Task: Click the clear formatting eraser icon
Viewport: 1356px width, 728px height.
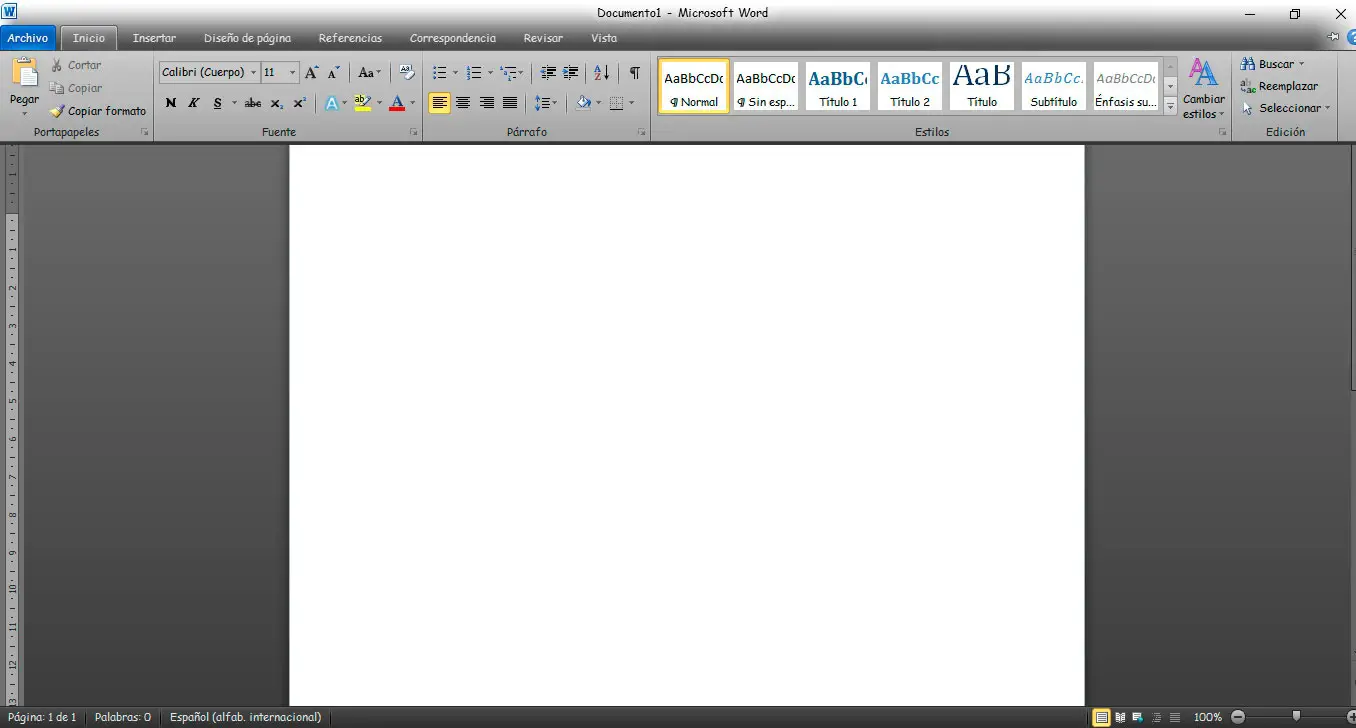Action: point(406,72)
